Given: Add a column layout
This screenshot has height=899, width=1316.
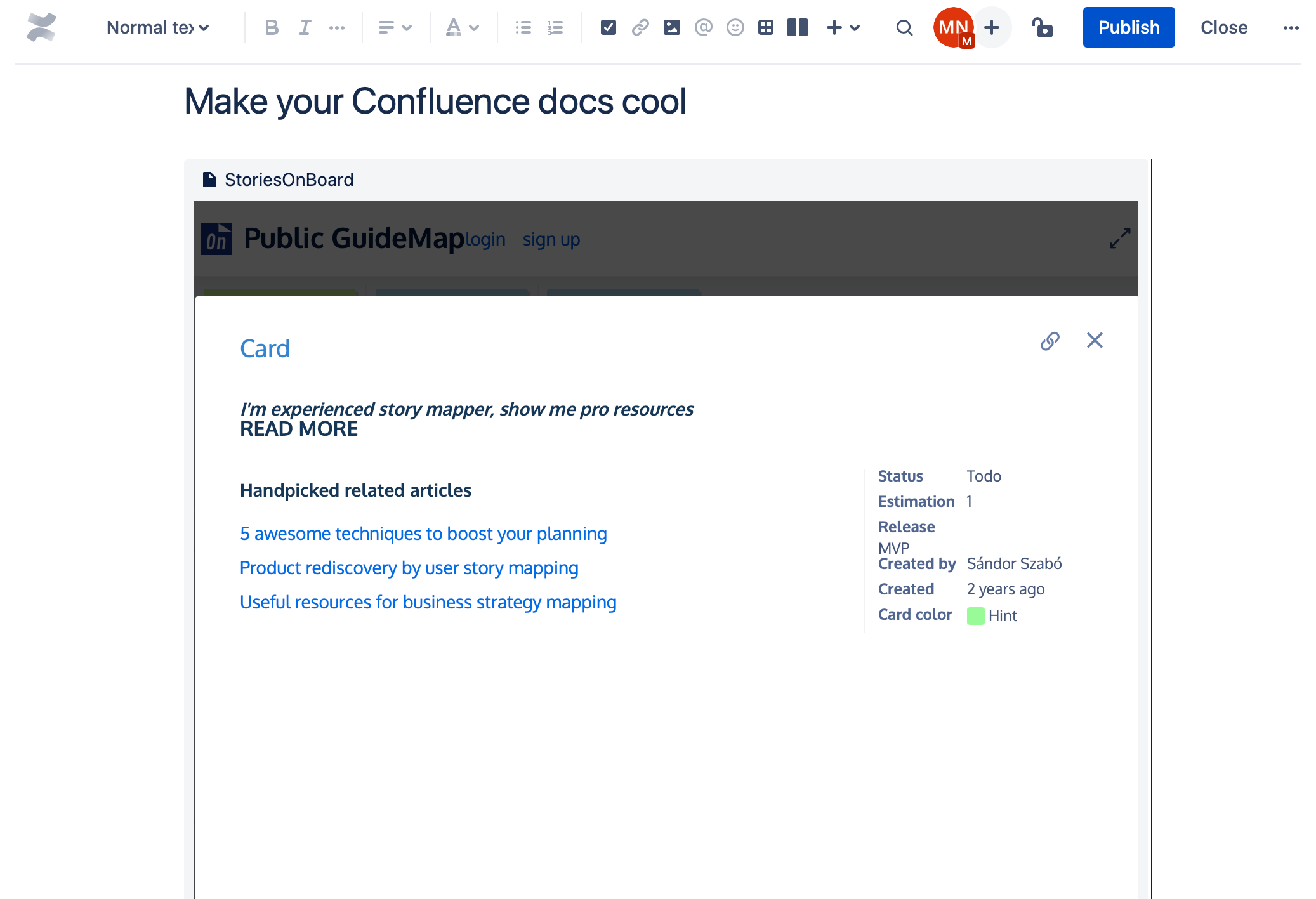Looking at the screenshot, I should point(797,27).
